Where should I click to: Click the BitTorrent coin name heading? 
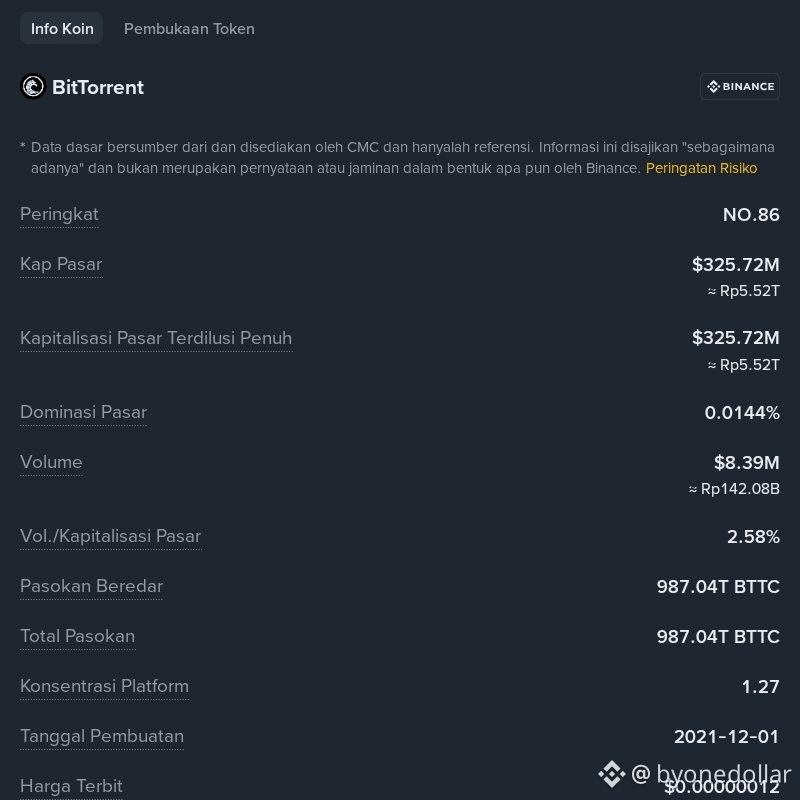[98, 87]
